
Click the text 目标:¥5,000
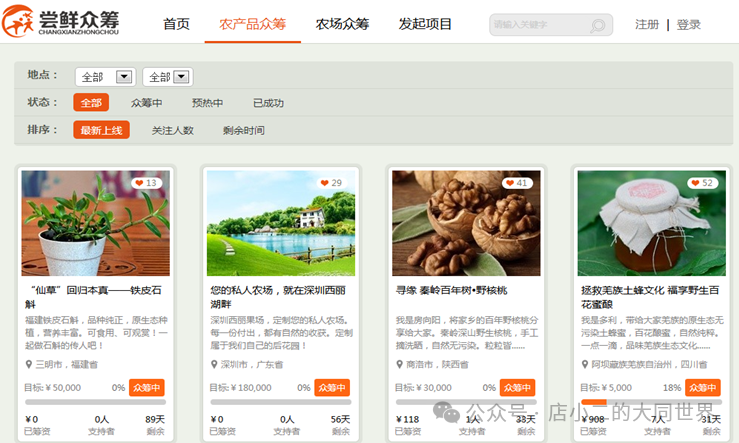pos(606,388)
